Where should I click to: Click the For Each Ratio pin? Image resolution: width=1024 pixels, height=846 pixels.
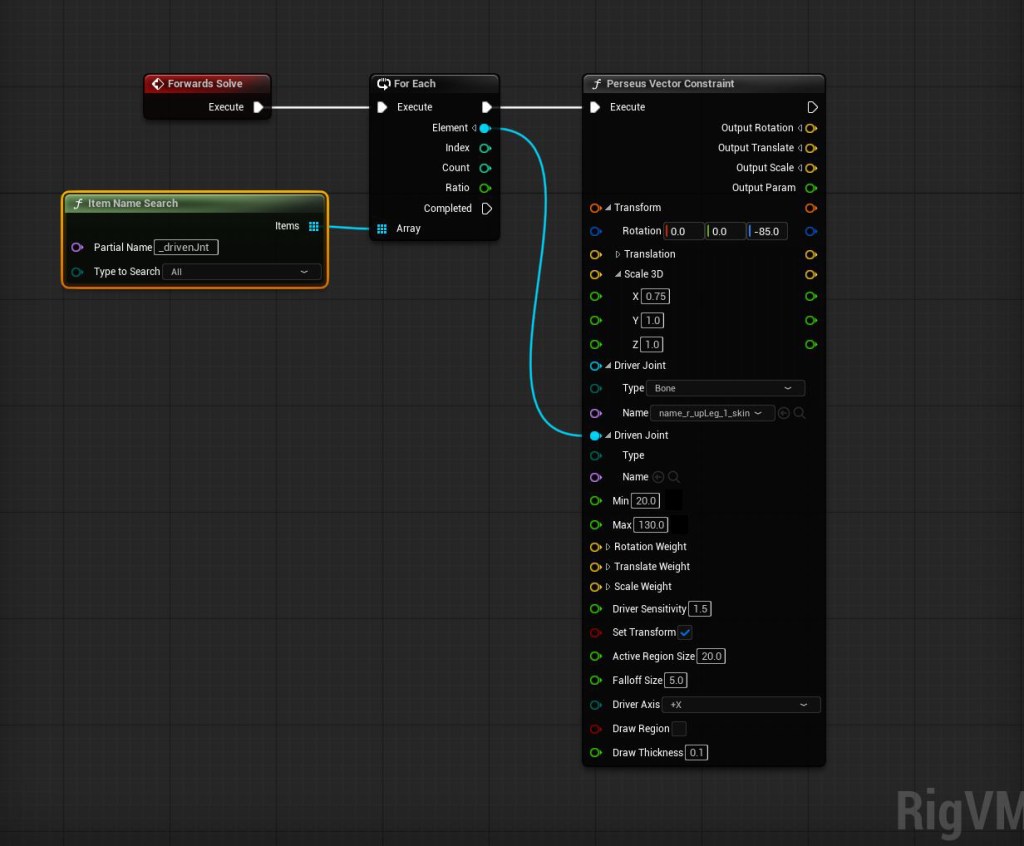pos(485,188)
